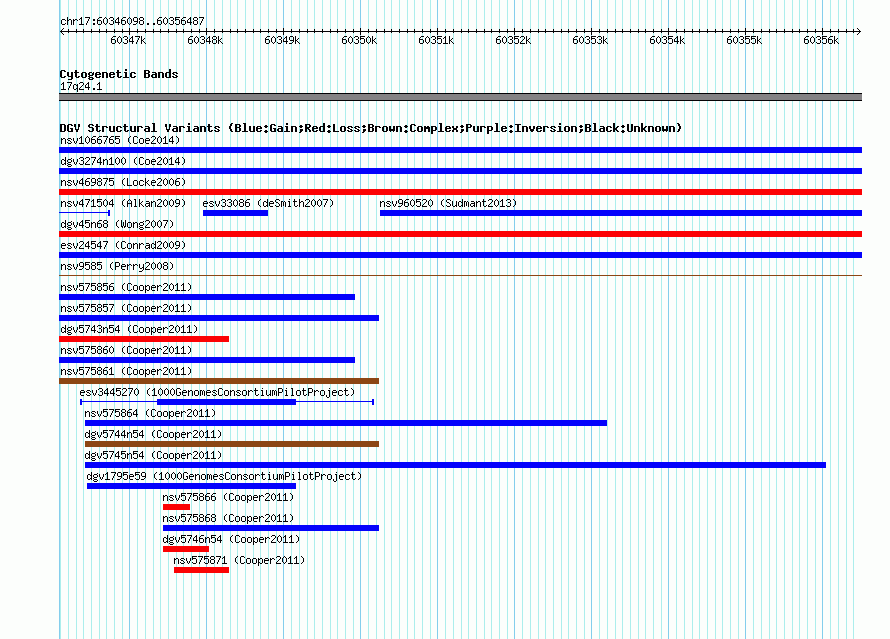Click the blue nsv575868 bar
Screen dimensions: 890x639
pos(271,528)
